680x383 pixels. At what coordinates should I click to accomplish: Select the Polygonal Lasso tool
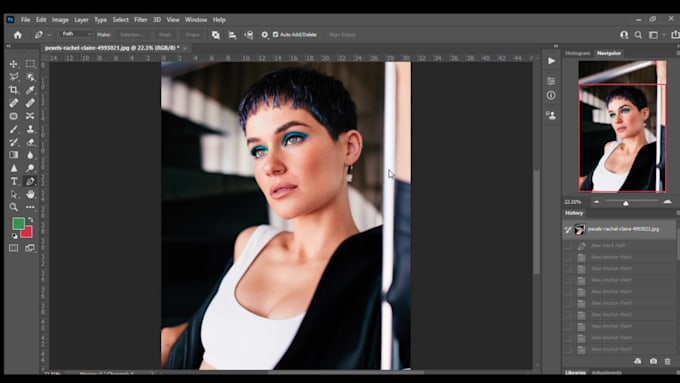click(x=14, y=77)
